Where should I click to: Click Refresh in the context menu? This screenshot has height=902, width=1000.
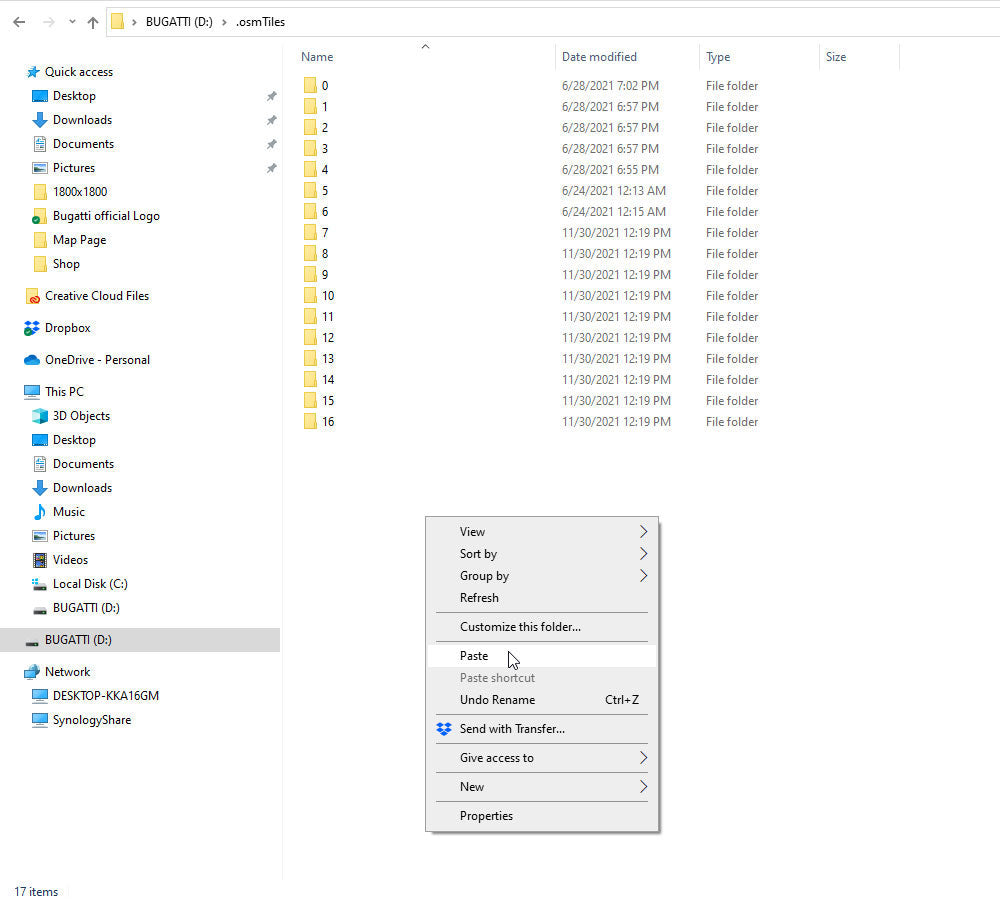tap(479, 598)
